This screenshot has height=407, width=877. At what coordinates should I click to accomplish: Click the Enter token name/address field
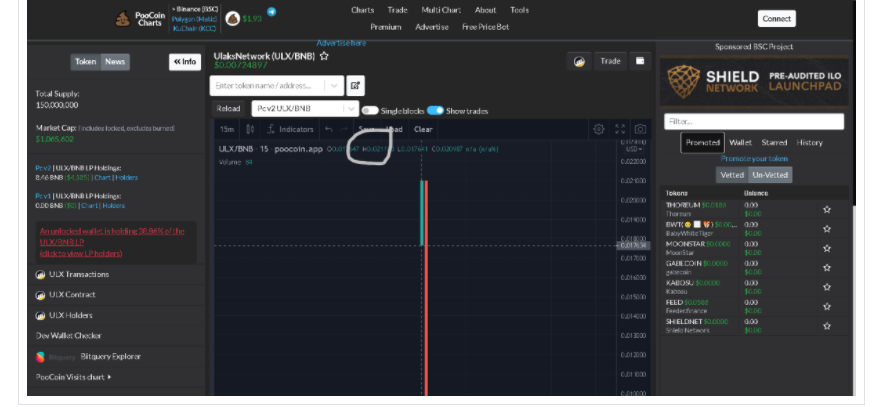[268, 86]
